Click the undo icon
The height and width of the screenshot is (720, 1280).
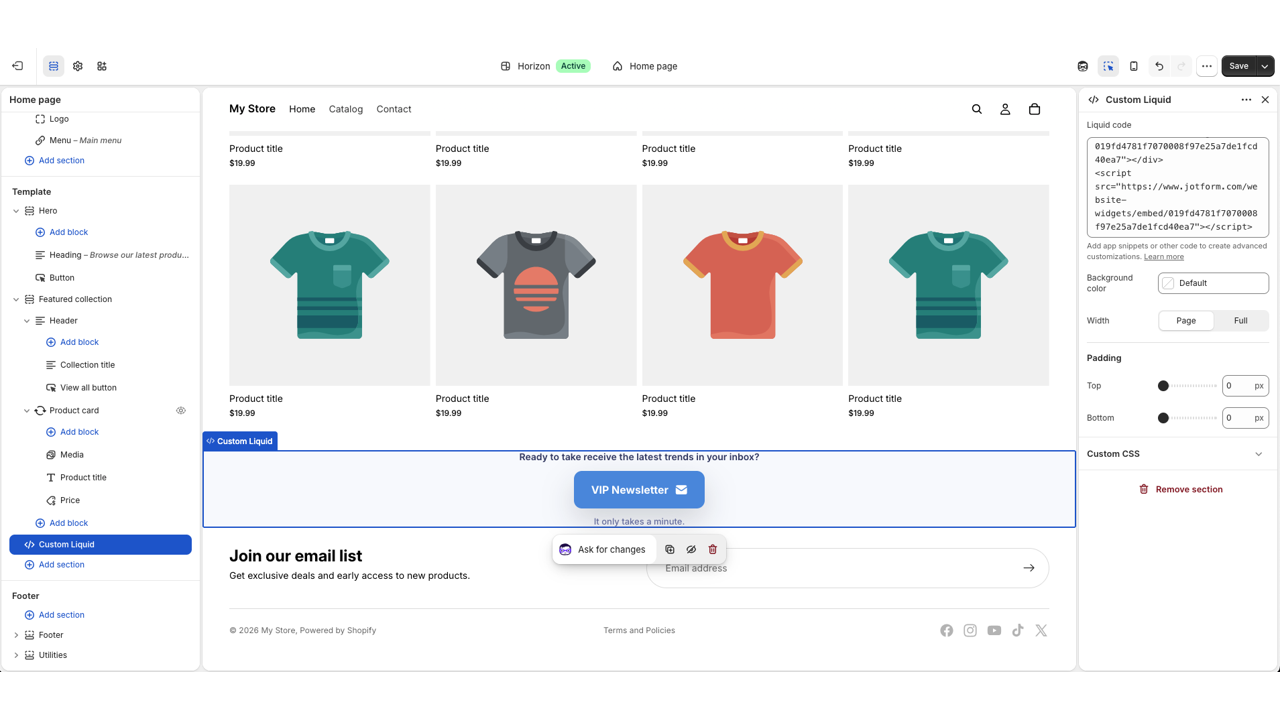point(1159,66)
